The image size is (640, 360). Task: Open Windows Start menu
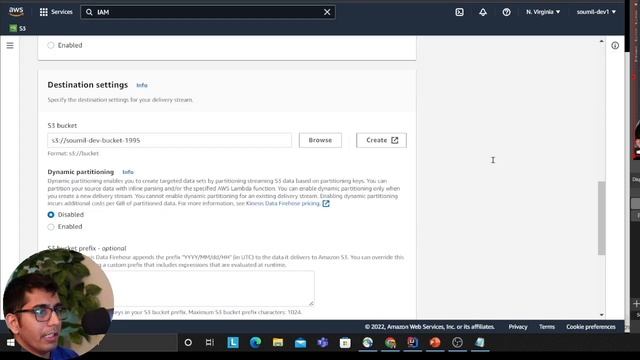pyautogui.click(x=11, y=343)
